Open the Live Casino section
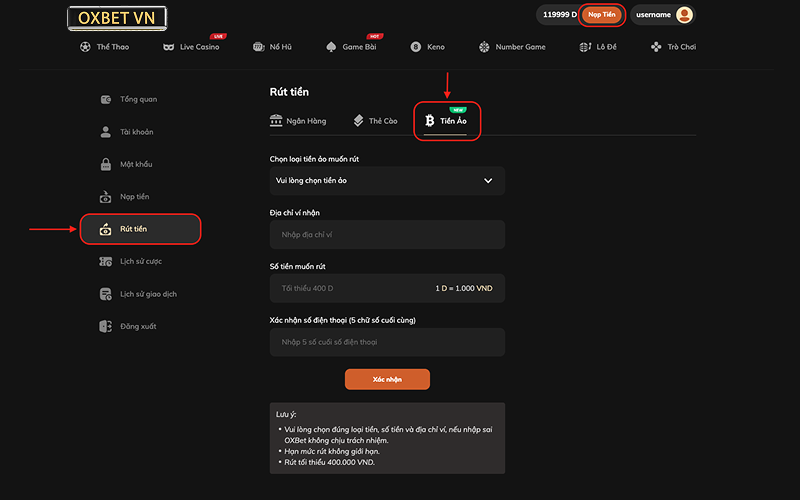The width and height of the screenshot is (800, 500). [x=191, y=47]
